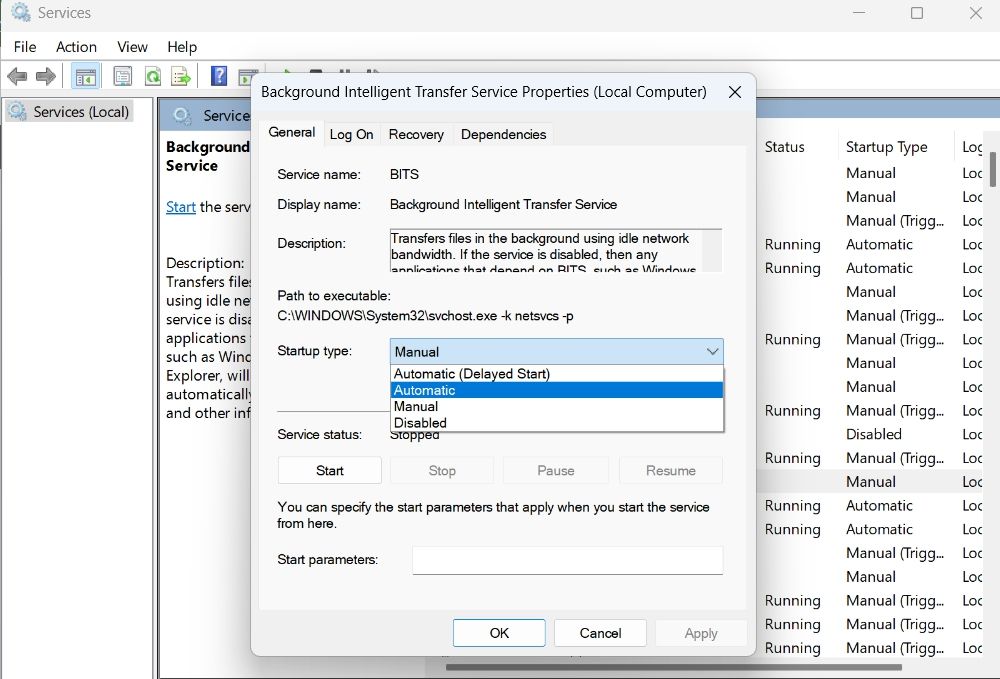The image size is (1000, 679).
Task: Click the Description text box in dialog
Action: [x=556, y=251]
